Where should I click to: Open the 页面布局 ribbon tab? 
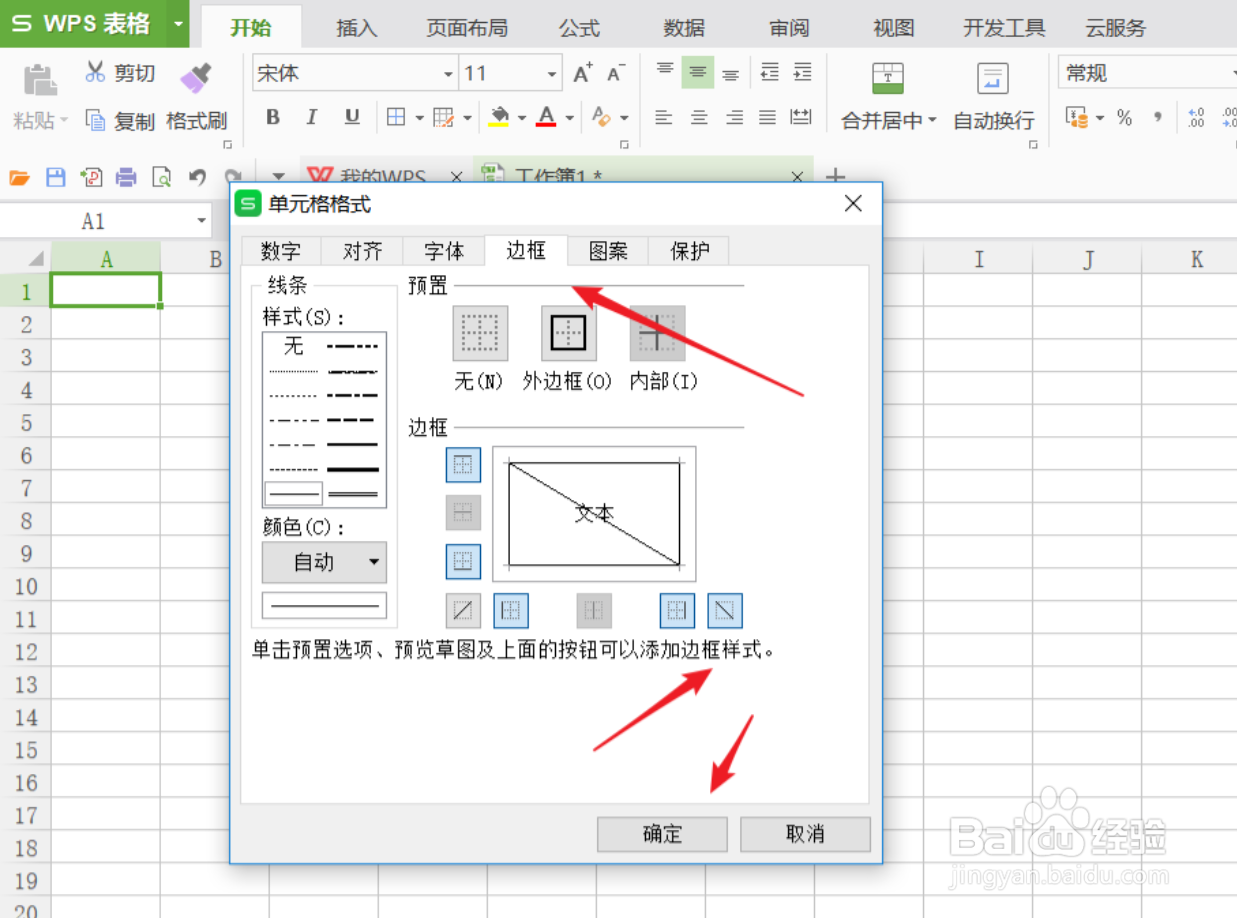pos(467,28)
